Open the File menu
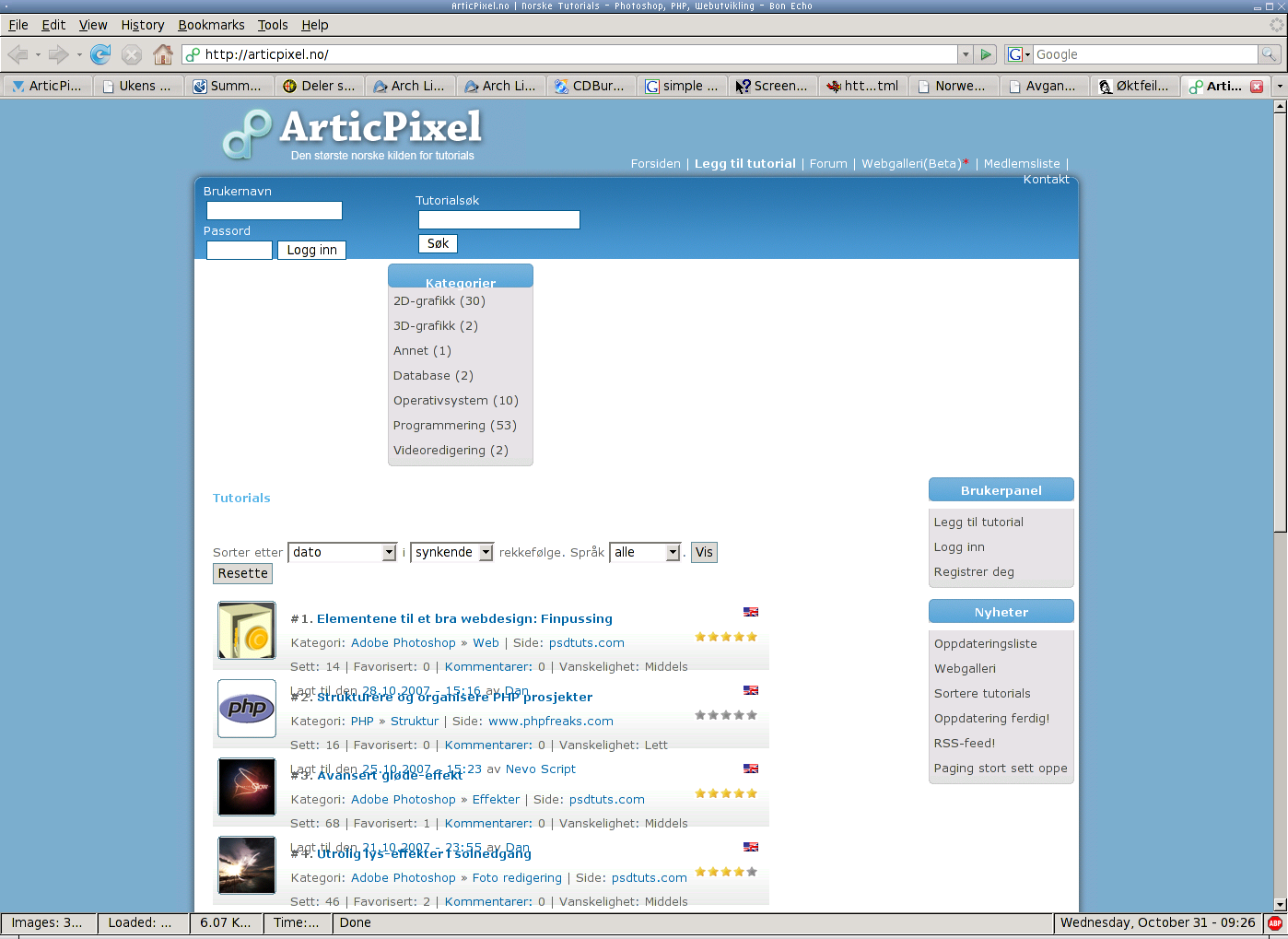This screenshot has width=1288, height=939. point(18,25)
